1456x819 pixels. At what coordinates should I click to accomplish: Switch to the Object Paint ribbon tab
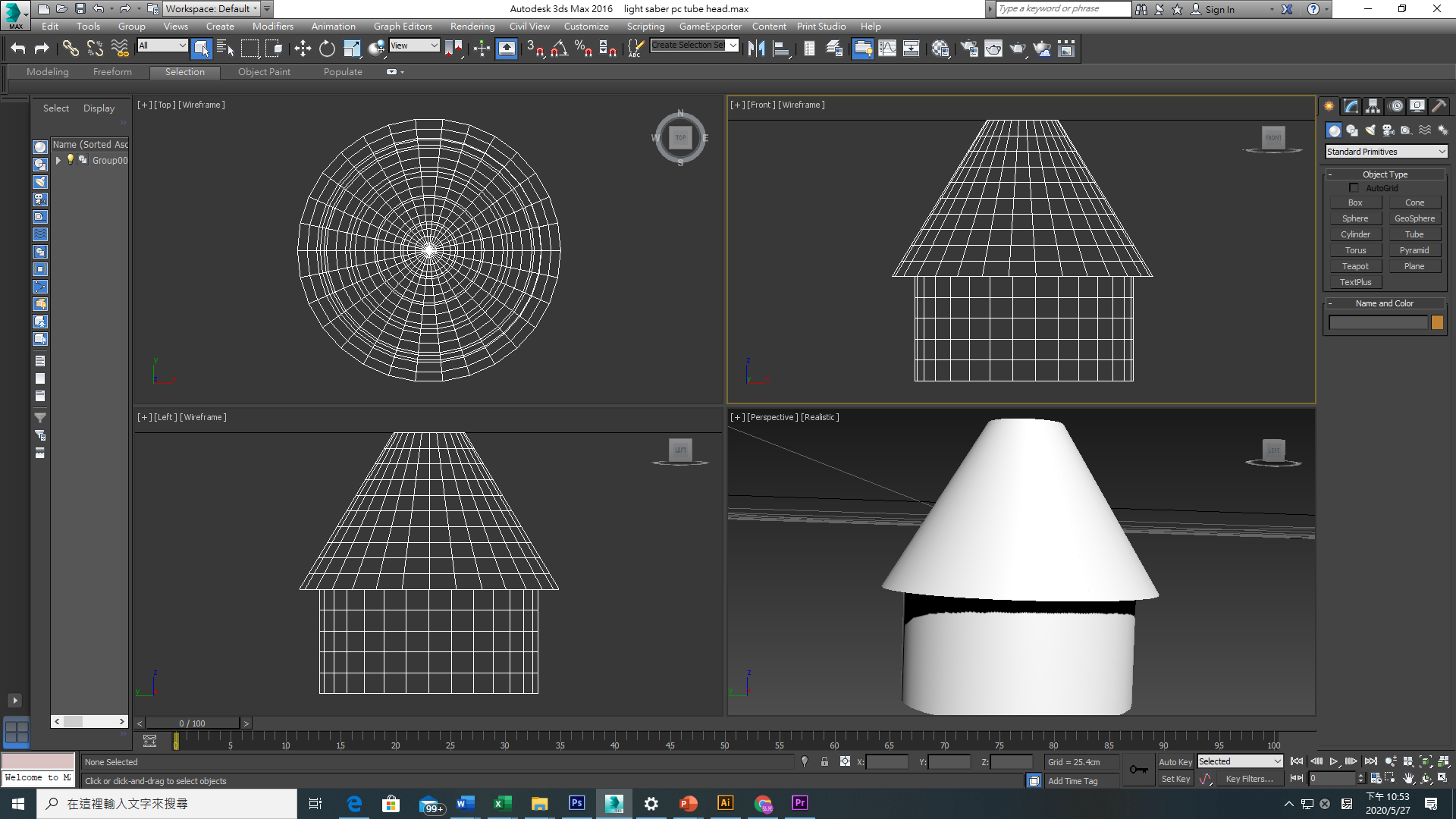264,72
